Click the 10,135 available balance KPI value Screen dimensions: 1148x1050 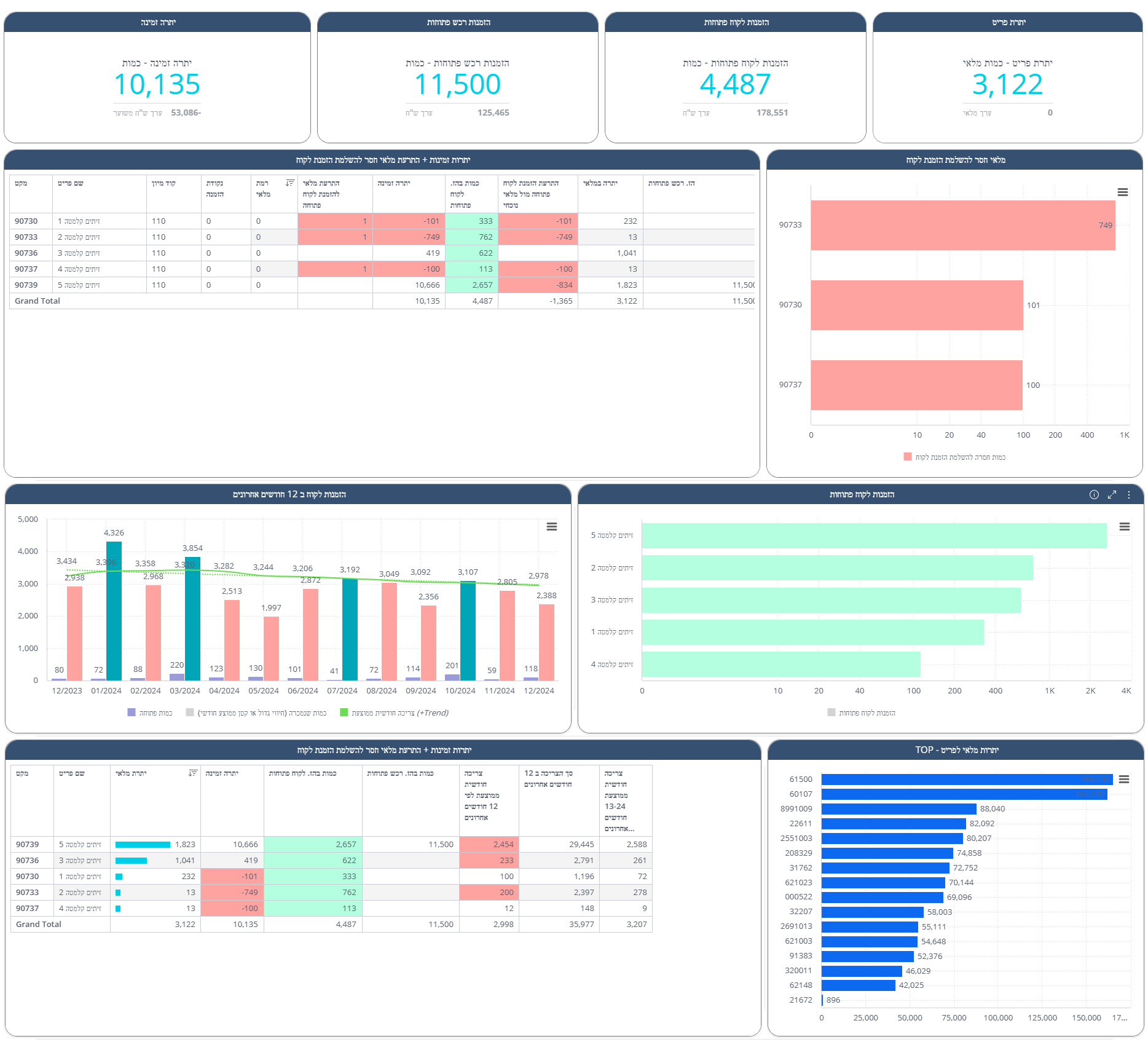click(157, 85)
